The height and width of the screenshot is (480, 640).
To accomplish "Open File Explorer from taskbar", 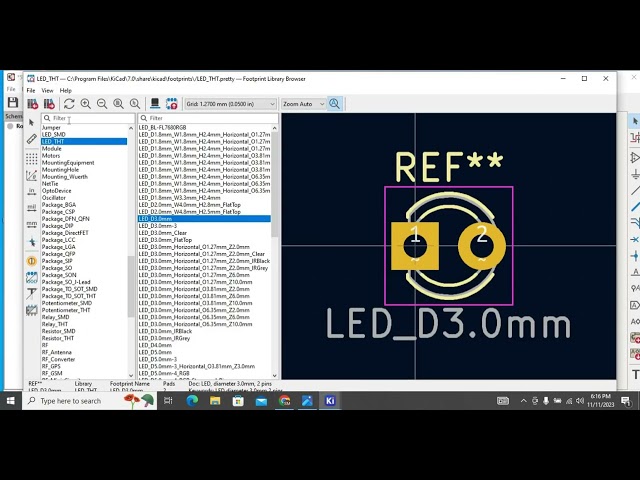I will pos(215,401).
